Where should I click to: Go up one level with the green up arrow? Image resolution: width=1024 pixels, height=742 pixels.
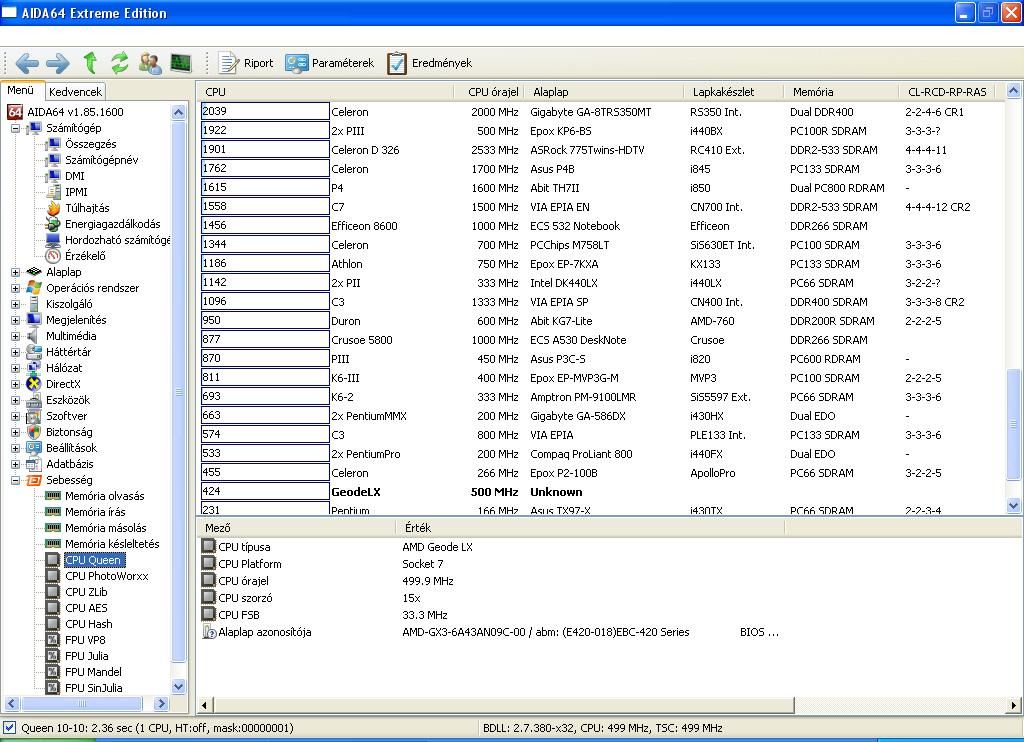pos(90,63)
